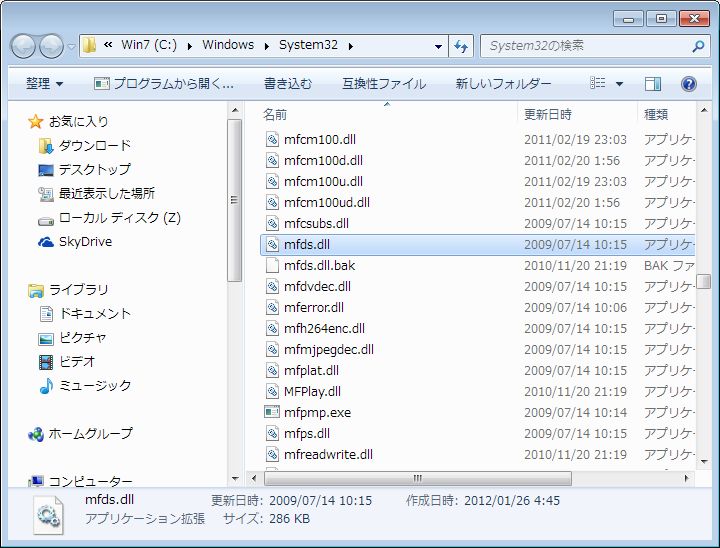
Task: Click 書き込む in toolbar
Action: click(x=288, y=84)
